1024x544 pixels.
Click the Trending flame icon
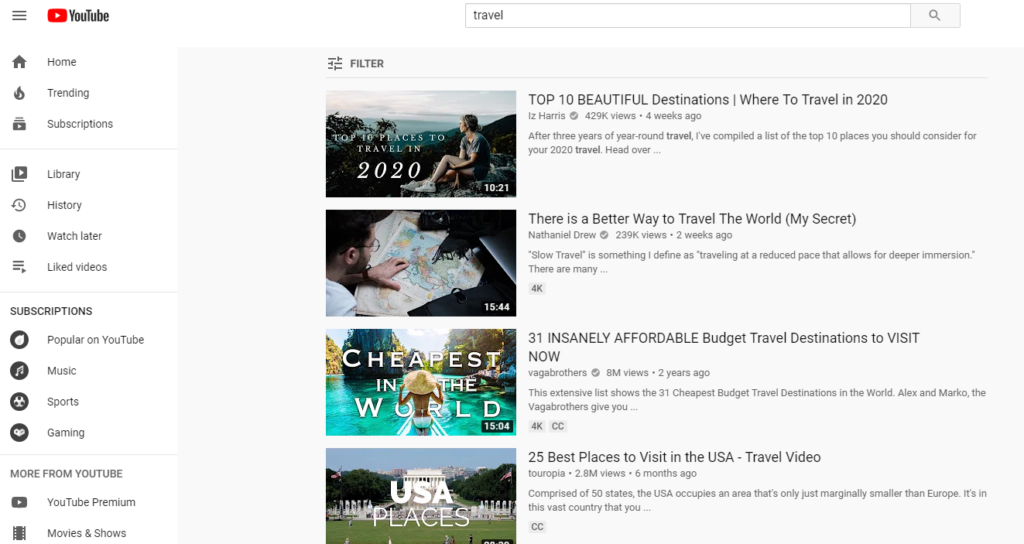coord(20,93)
